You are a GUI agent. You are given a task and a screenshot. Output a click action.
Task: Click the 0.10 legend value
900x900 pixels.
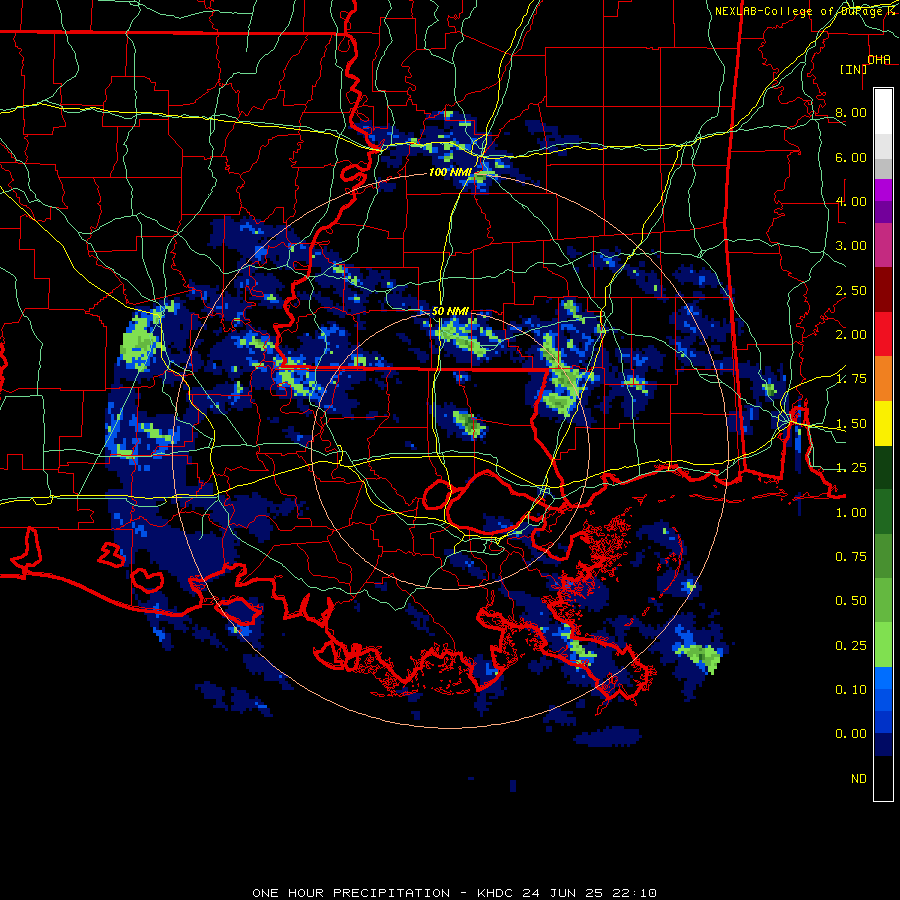(x=851, y=690)
